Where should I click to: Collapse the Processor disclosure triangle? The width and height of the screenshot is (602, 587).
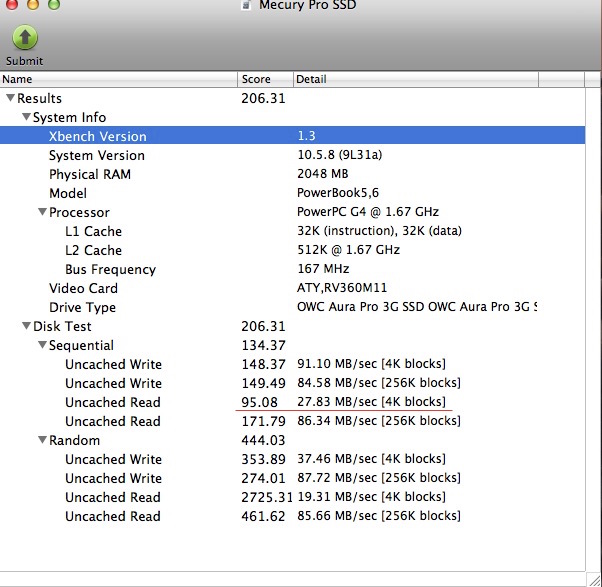point(42,212)
